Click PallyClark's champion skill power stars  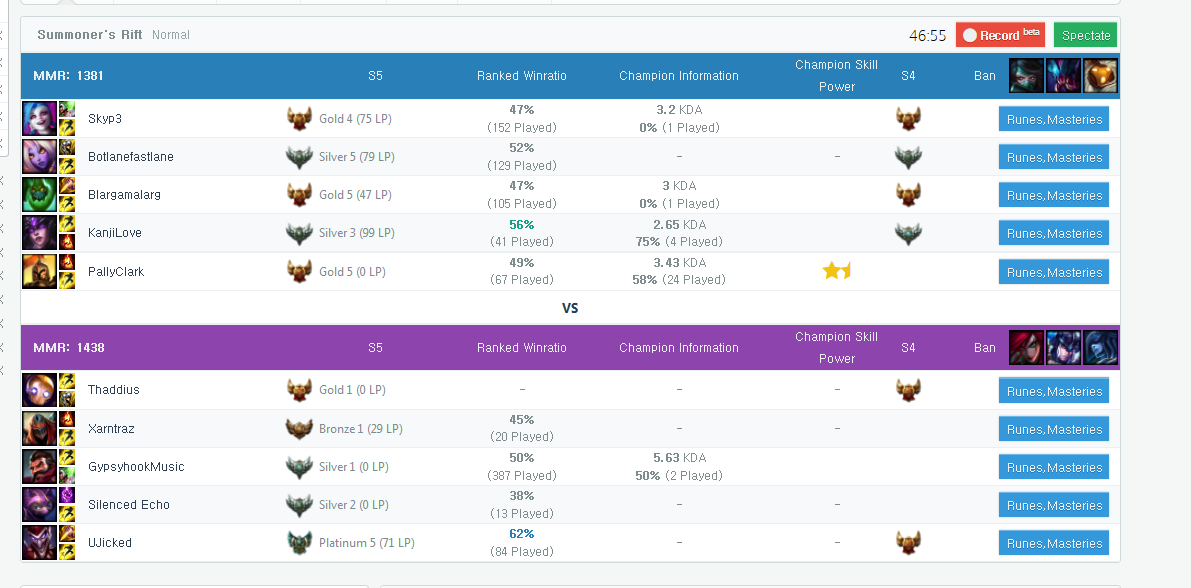(836, 270)
